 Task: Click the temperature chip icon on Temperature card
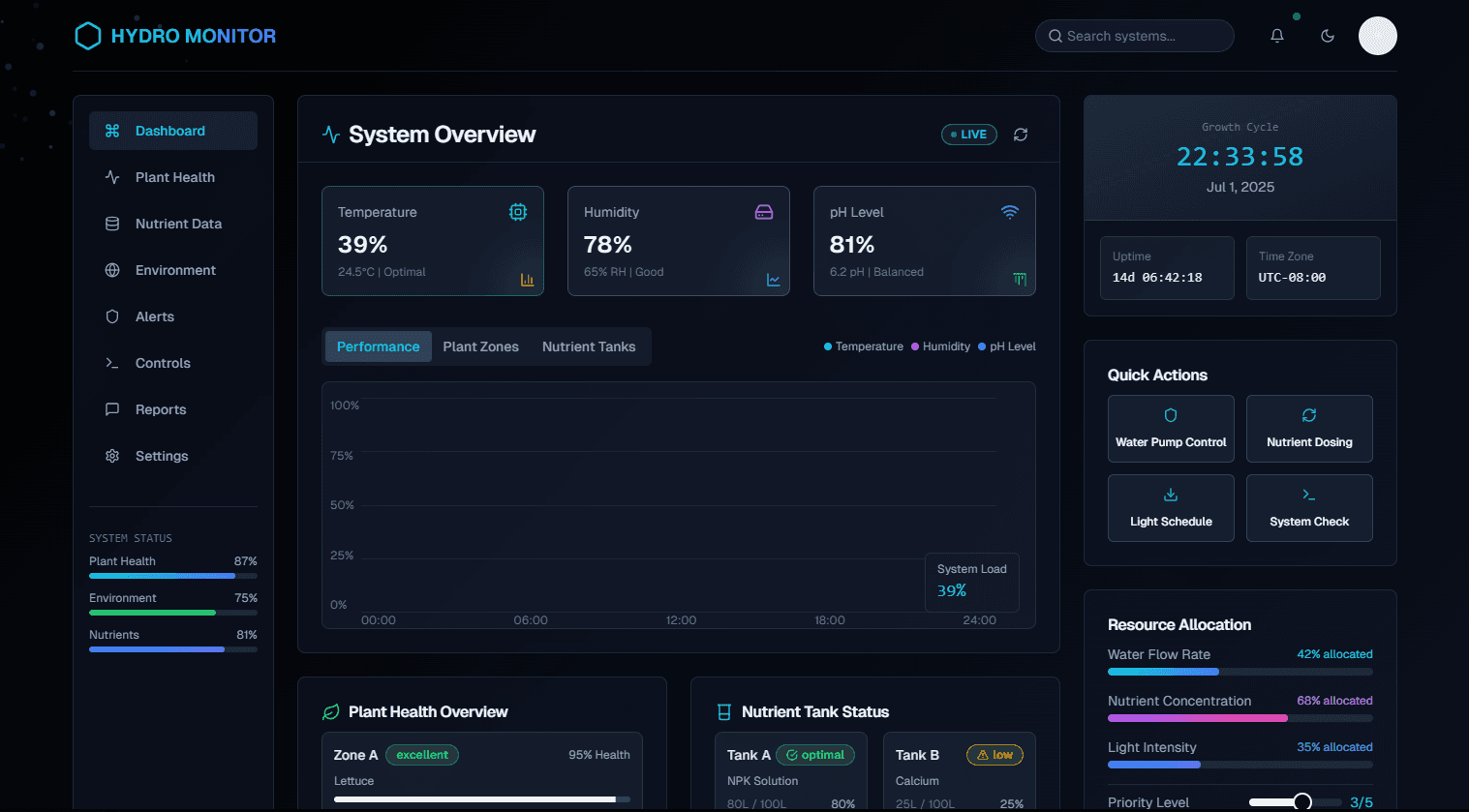pos(518,211)
